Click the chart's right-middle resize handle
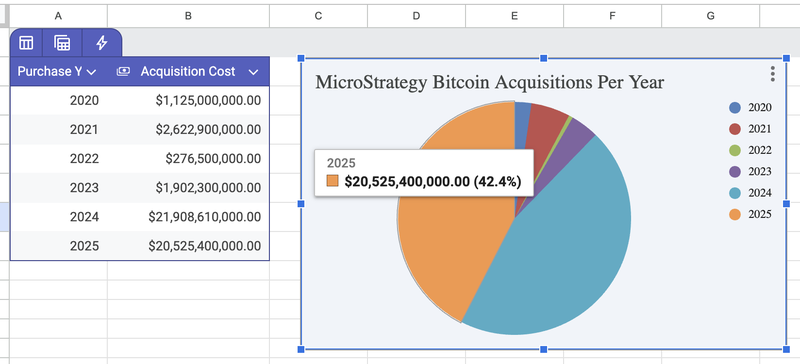Screen dimensions: 800x364 [x=786, y=204]
